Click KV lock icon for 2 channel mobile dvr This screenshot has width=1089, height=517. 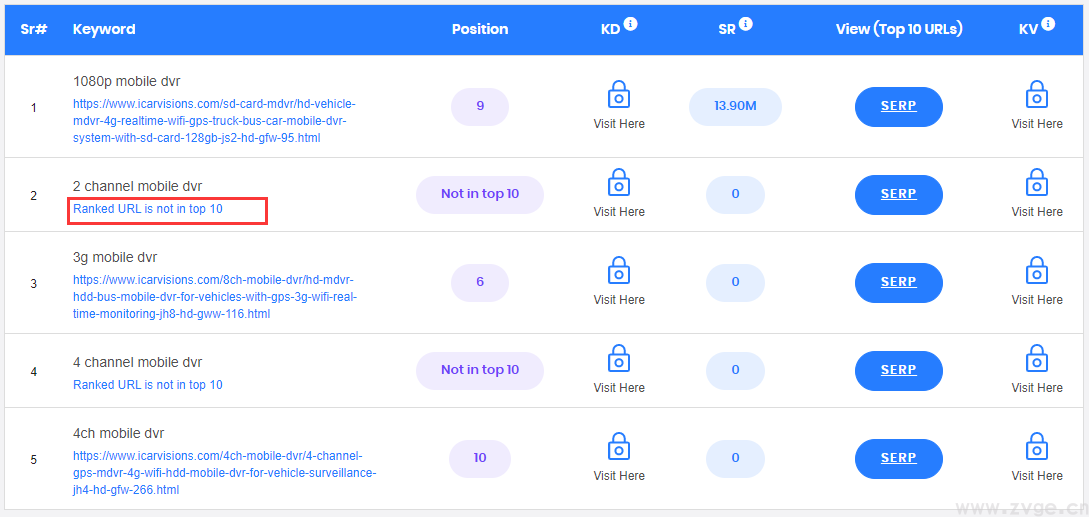1037,183
